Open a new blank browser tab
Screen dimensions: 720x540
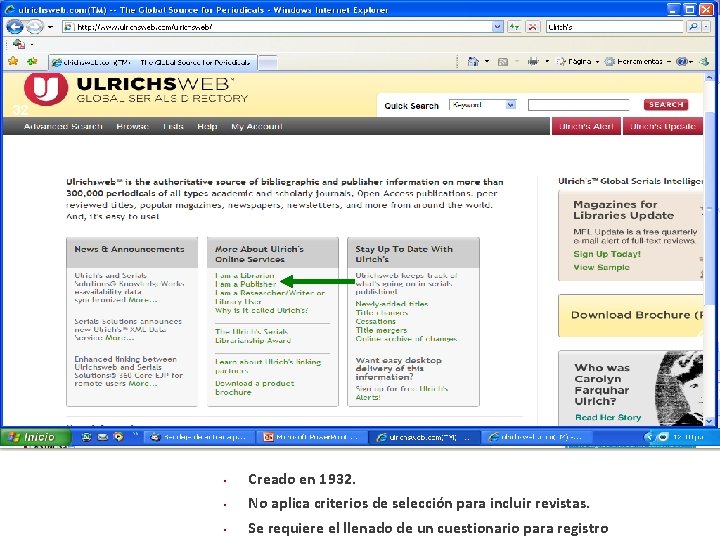[x=268, y=63]
